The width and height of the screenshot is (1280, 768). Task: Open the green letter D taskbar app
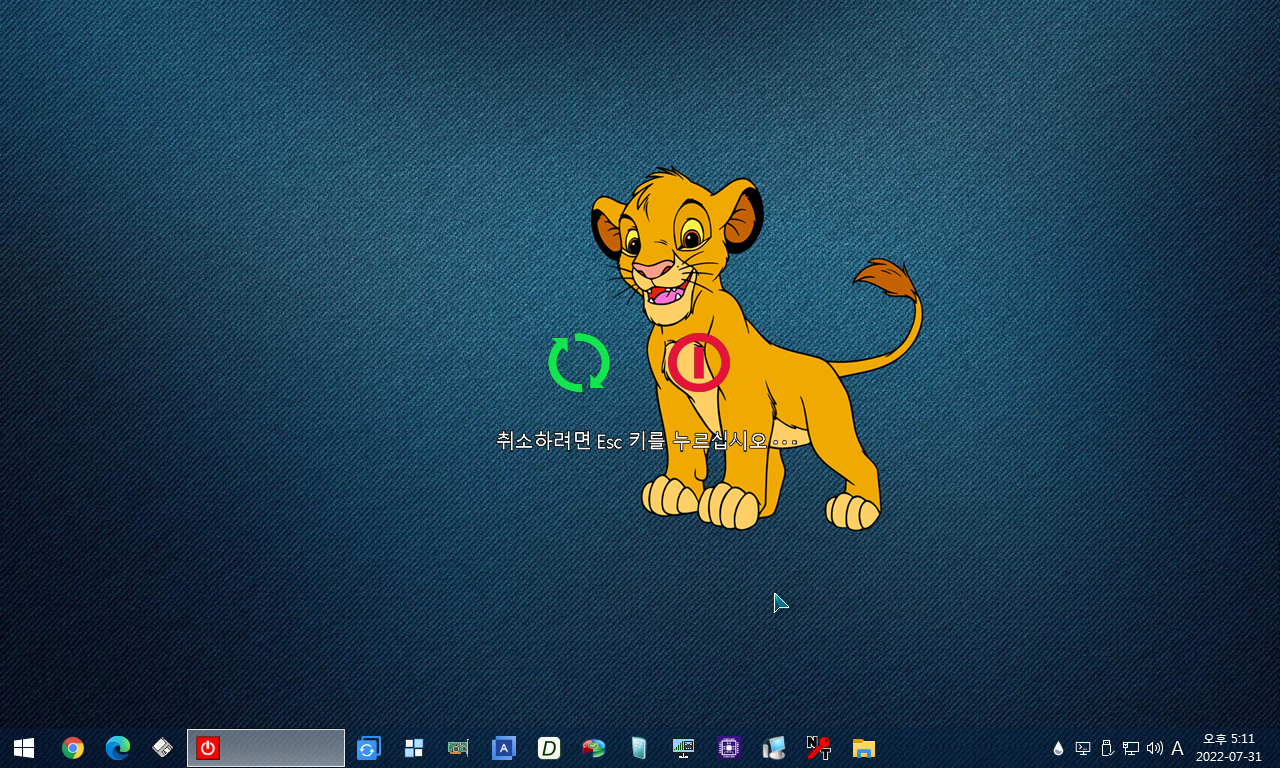pos(549,748)
